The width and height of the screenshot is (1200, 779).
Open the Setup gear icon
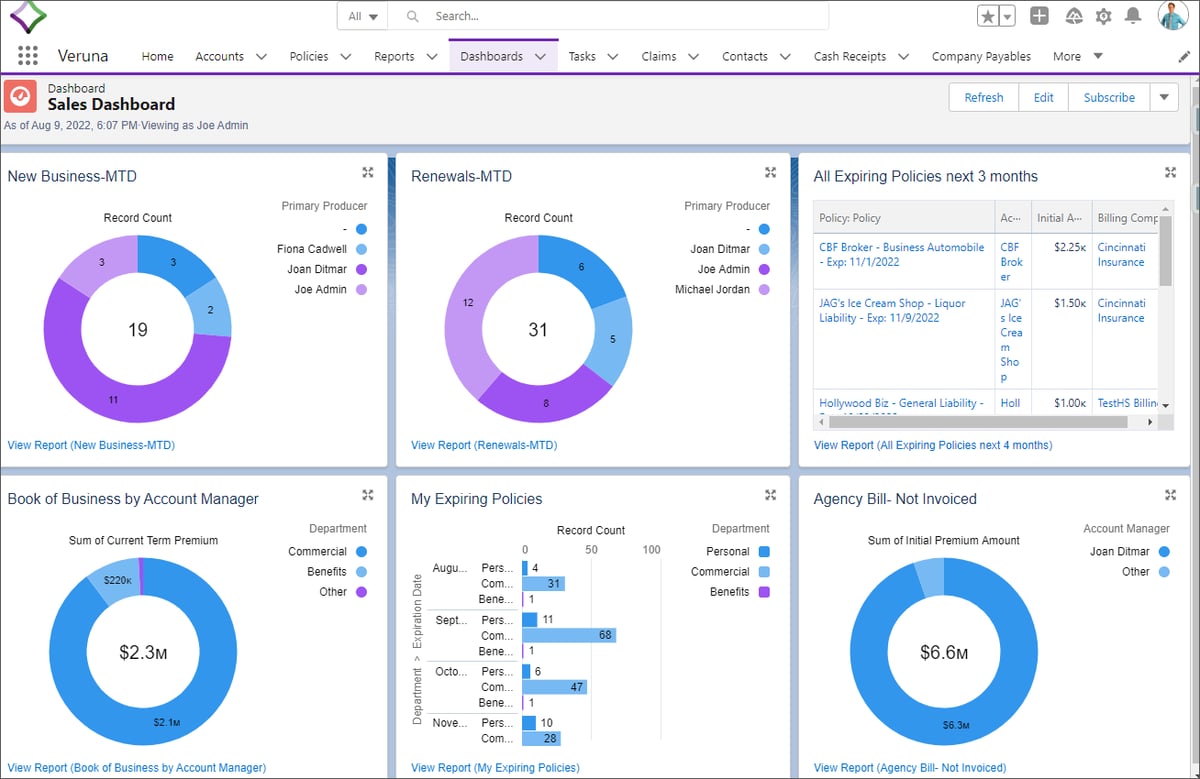click(1104, 16)
